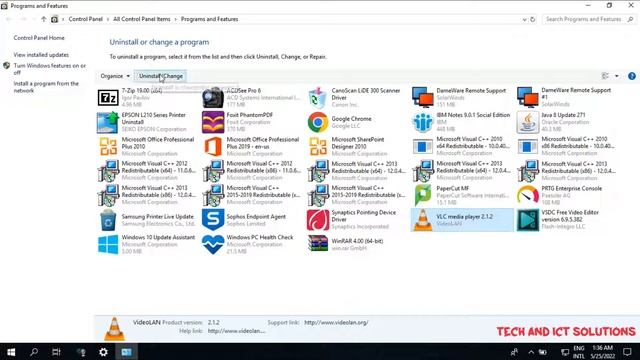Click the taskbar search magnifier icon
Image resolution: width=640 pixels, height=360 pixels.
(x=34, y=352)
